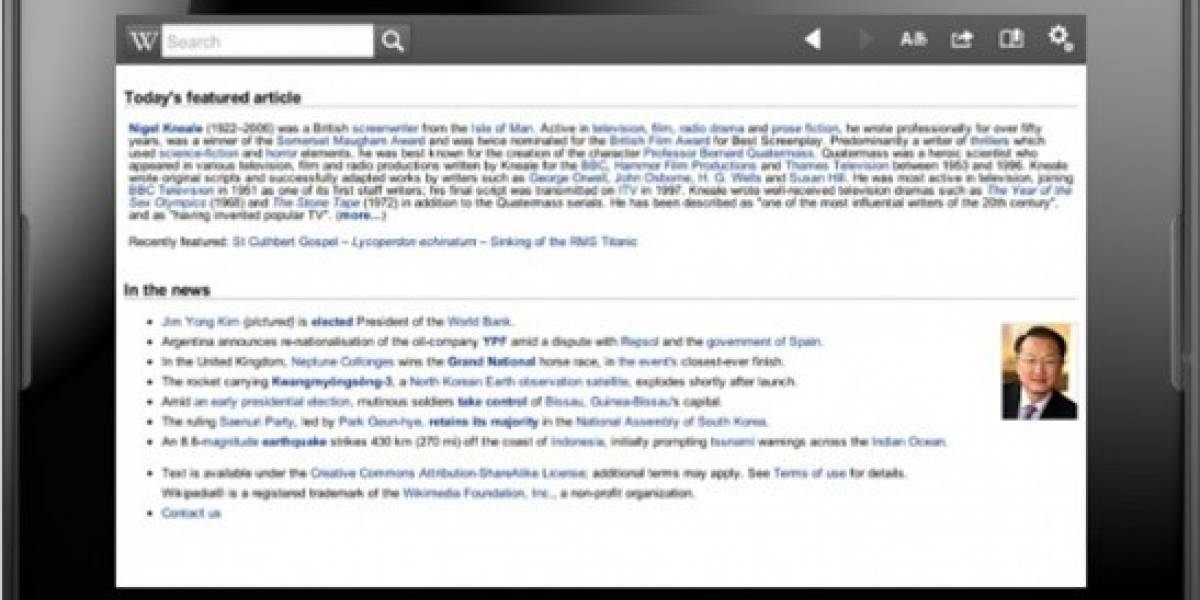
Task: Follow the Professor Bernard Quatermass link
Action: coord(729,153)
